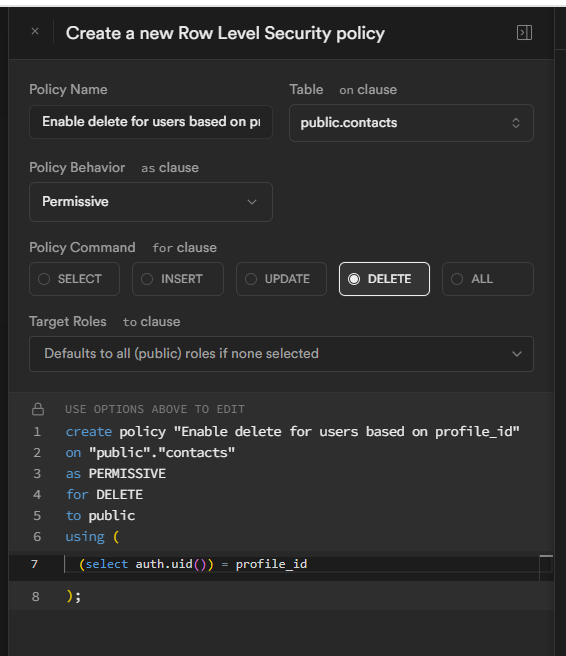Close the Row Level Security policy panel
The width and height of the screenshot is (566, 656).
(35, 31)
